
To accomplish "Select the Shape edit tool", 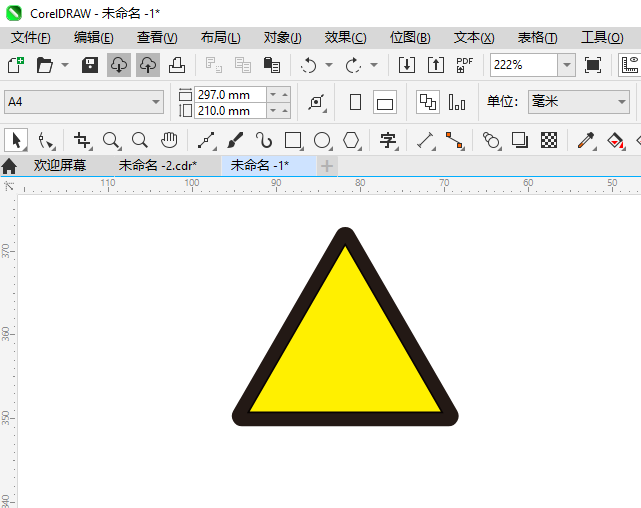I will [x=46, y=141].
